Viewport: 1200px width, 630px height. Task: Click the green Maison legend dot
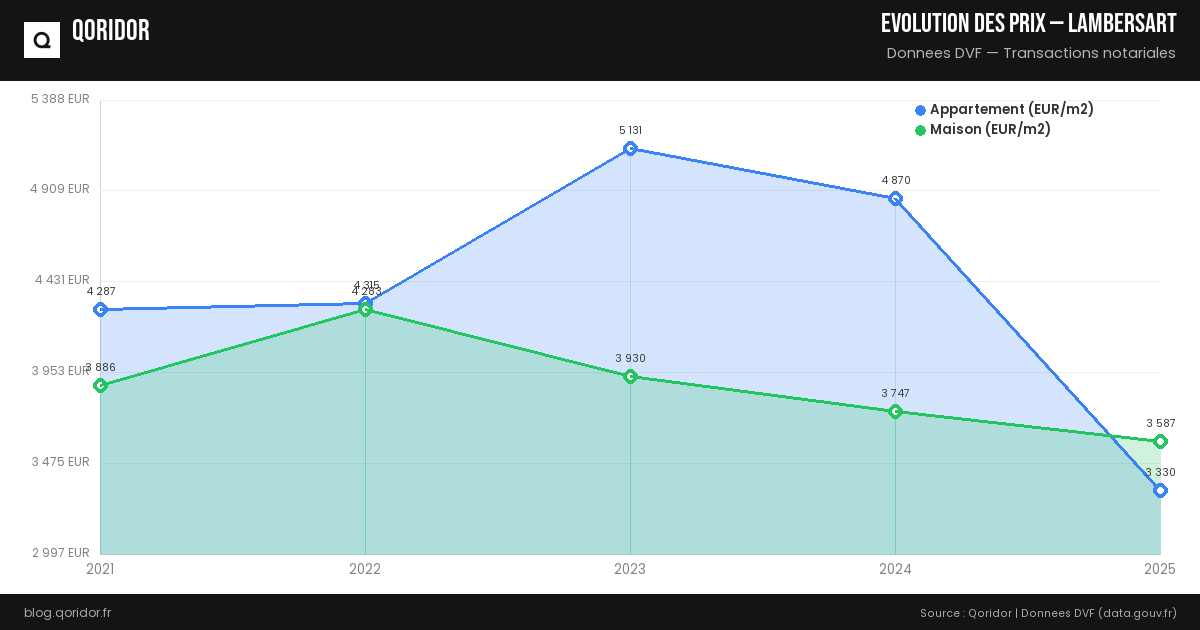click(x=921, y=130)
